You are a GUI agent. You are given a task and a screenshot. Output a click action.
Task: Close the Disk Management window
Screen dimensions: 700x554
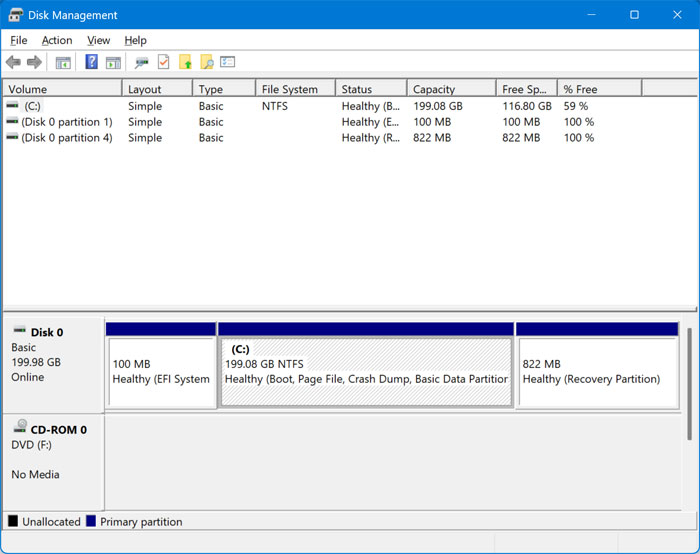point(677,15)
